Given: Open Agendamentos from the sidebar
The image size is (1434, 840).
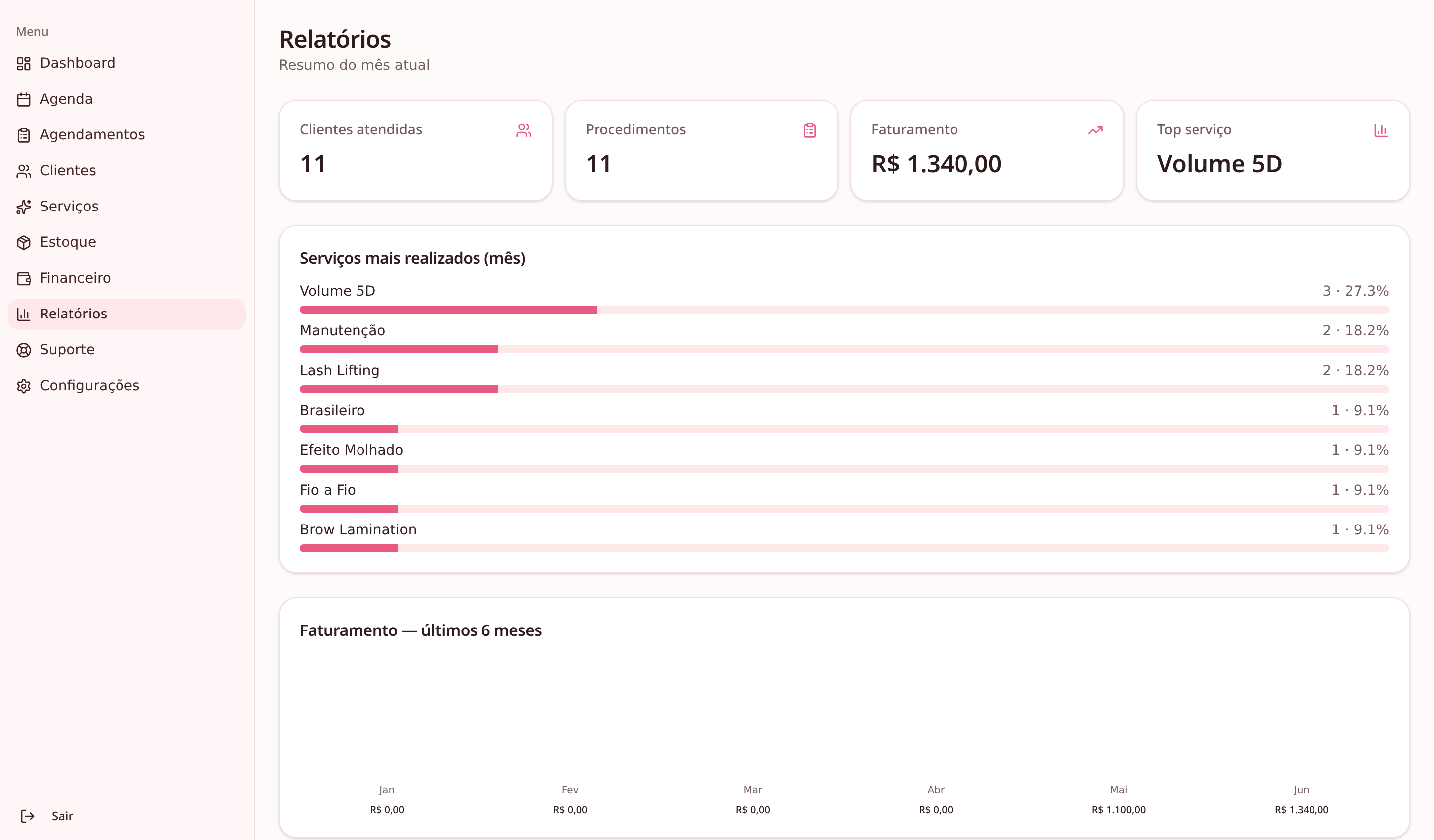Looking at the screenshot, I should point(127,135).
